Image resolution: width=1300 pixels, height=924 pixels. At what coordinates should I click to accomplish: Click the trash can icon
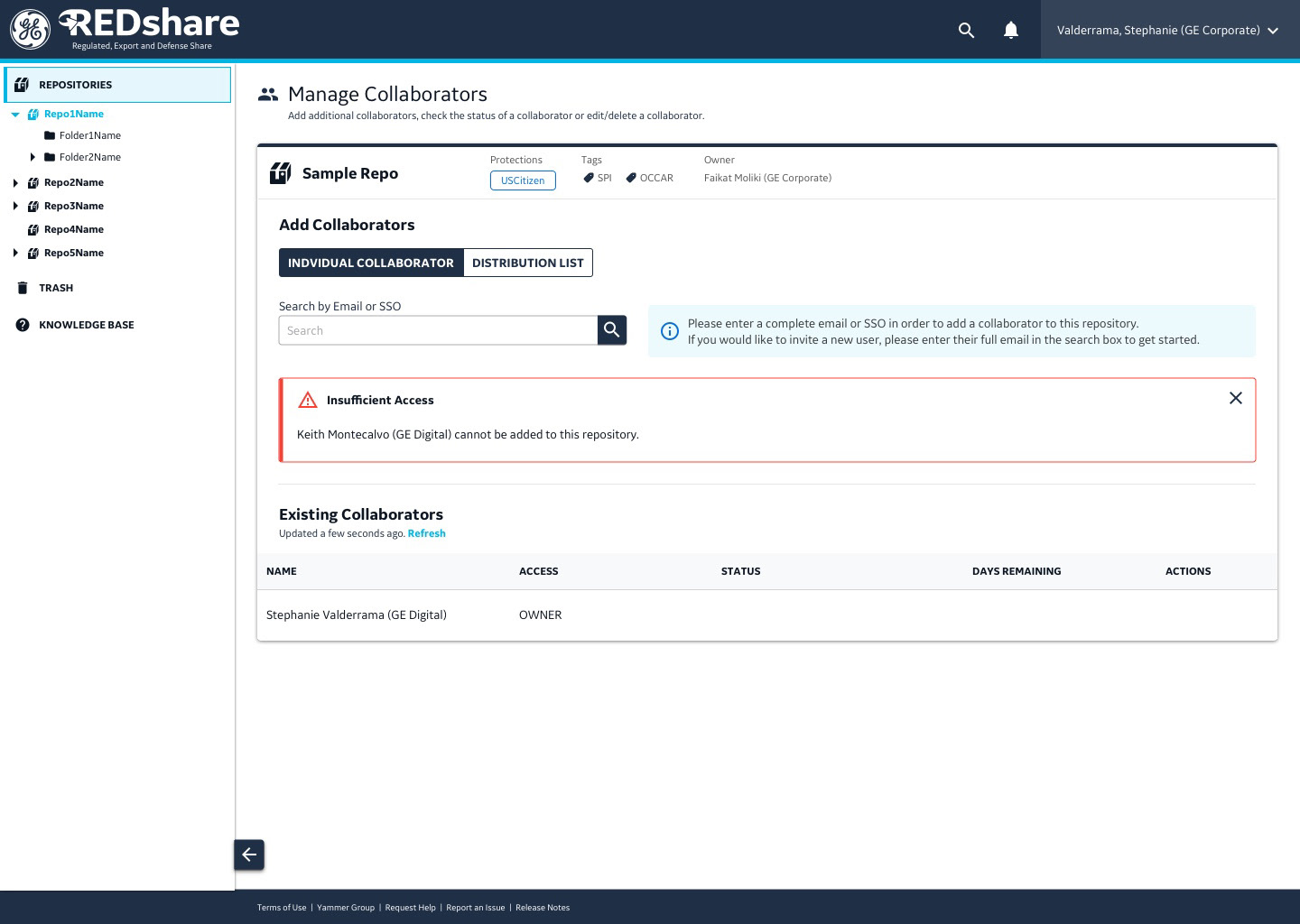point(23,288)
